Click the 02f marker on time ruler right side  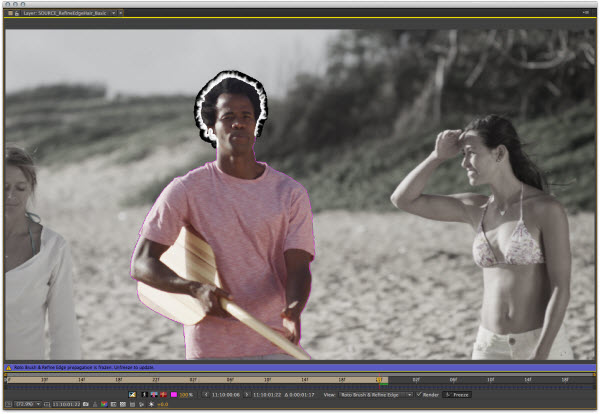pyautogui.click(x=416, y=380)
